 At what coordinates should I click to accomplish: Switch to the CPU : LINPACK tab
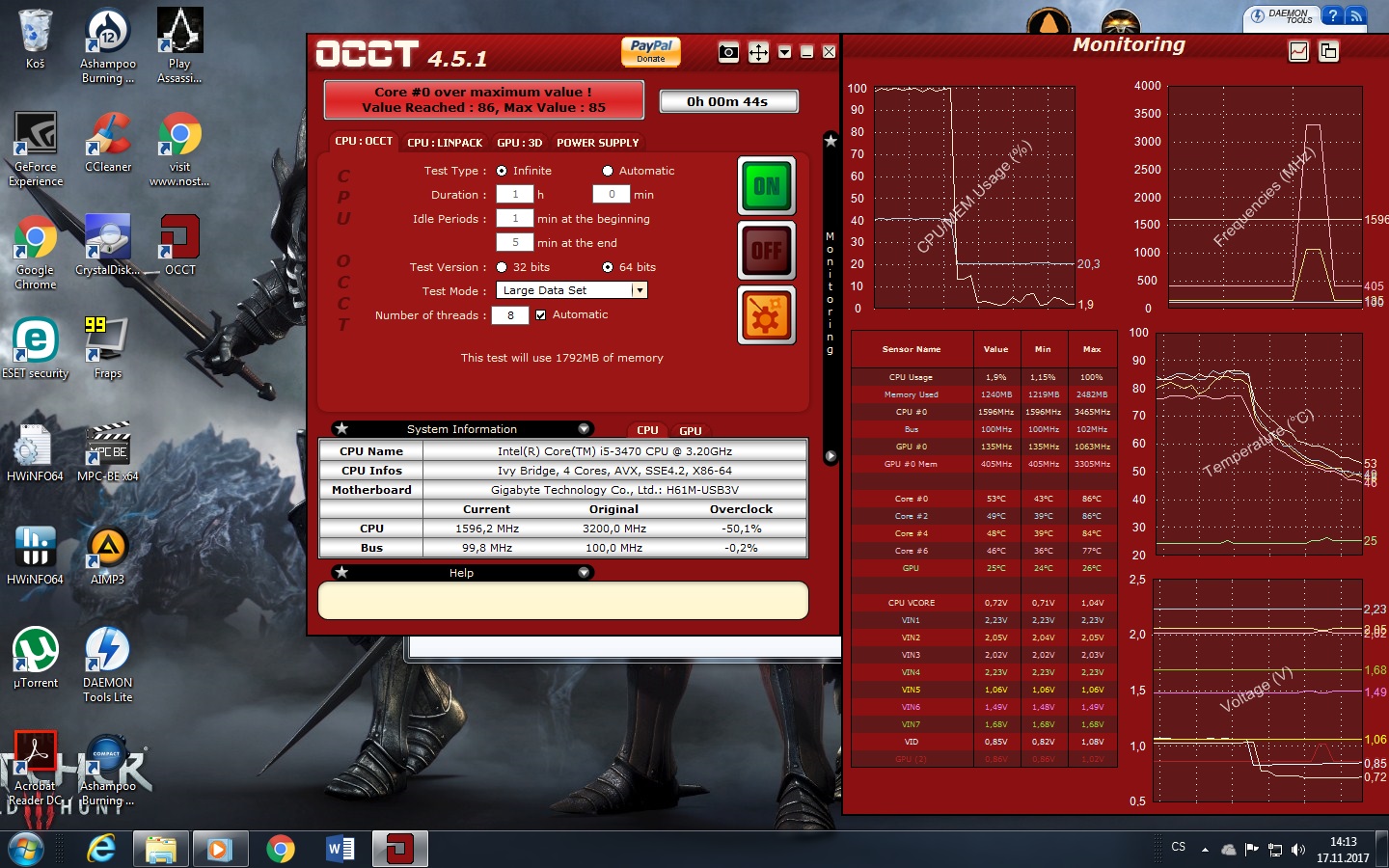click(x=445, y=143)
